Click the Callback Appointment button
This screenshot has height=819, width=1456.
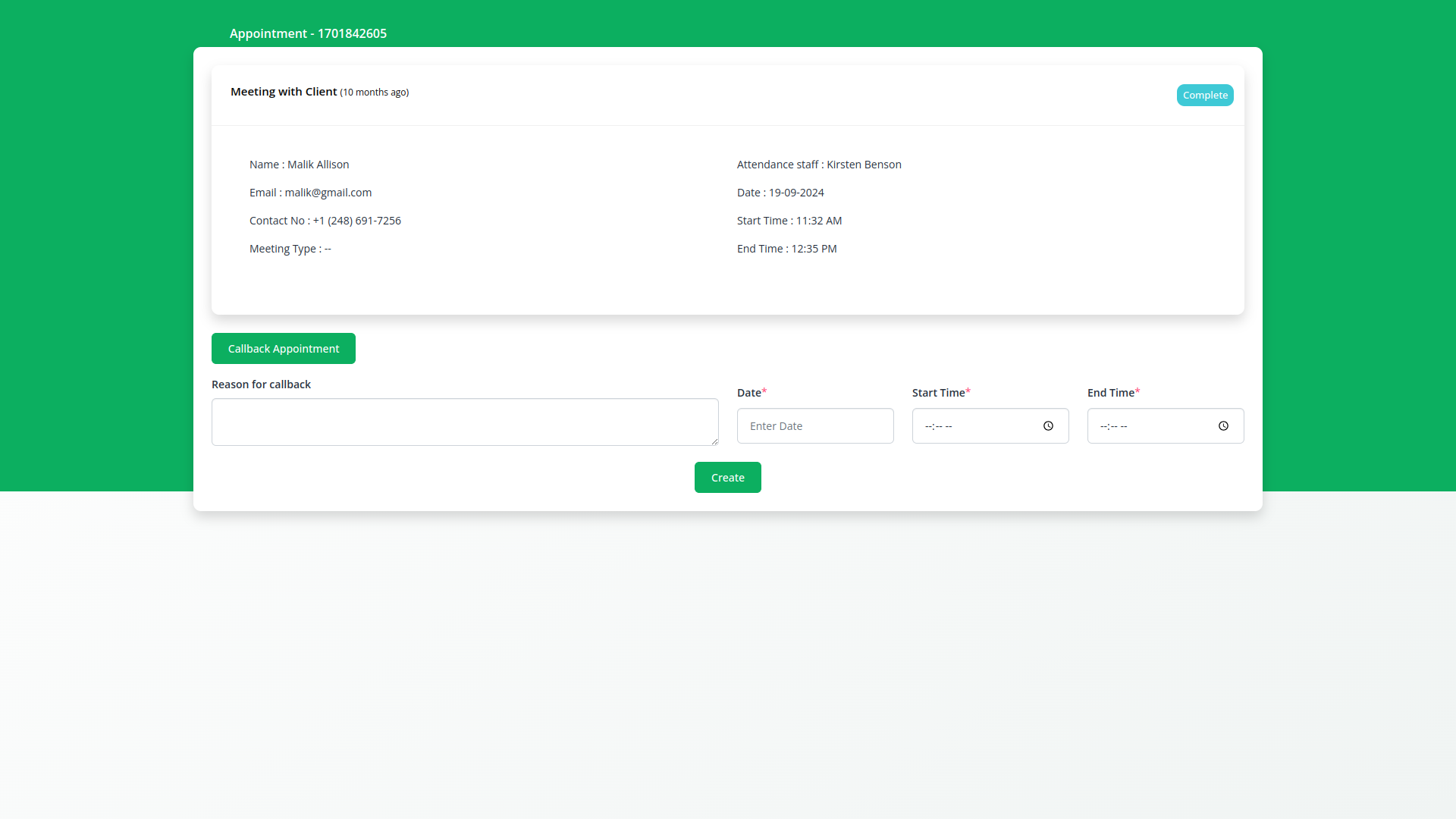coord(283,349)
